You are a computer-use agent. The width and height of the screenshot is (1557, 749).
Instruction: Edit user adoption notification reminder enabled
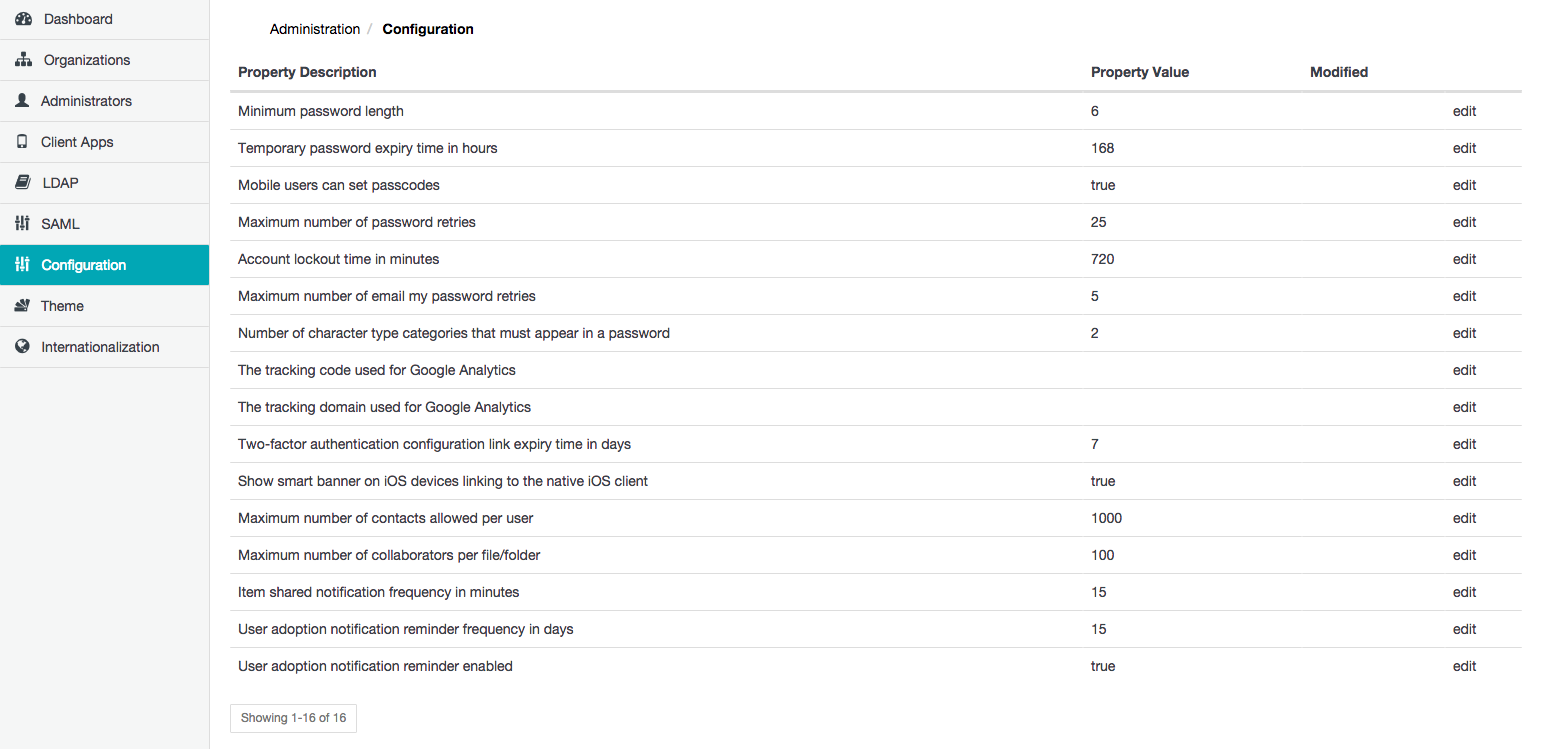1464,666
